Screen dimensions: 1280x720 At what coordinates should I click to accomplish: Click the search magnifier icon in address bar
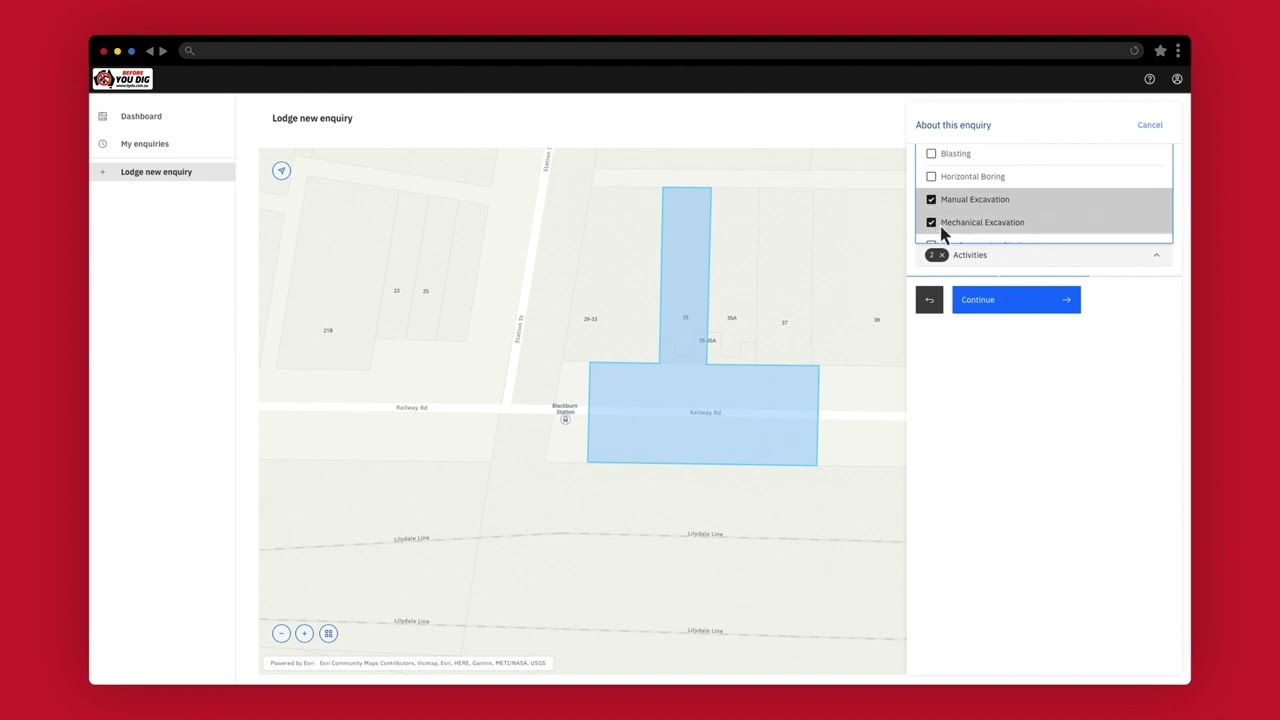[189, 51]
